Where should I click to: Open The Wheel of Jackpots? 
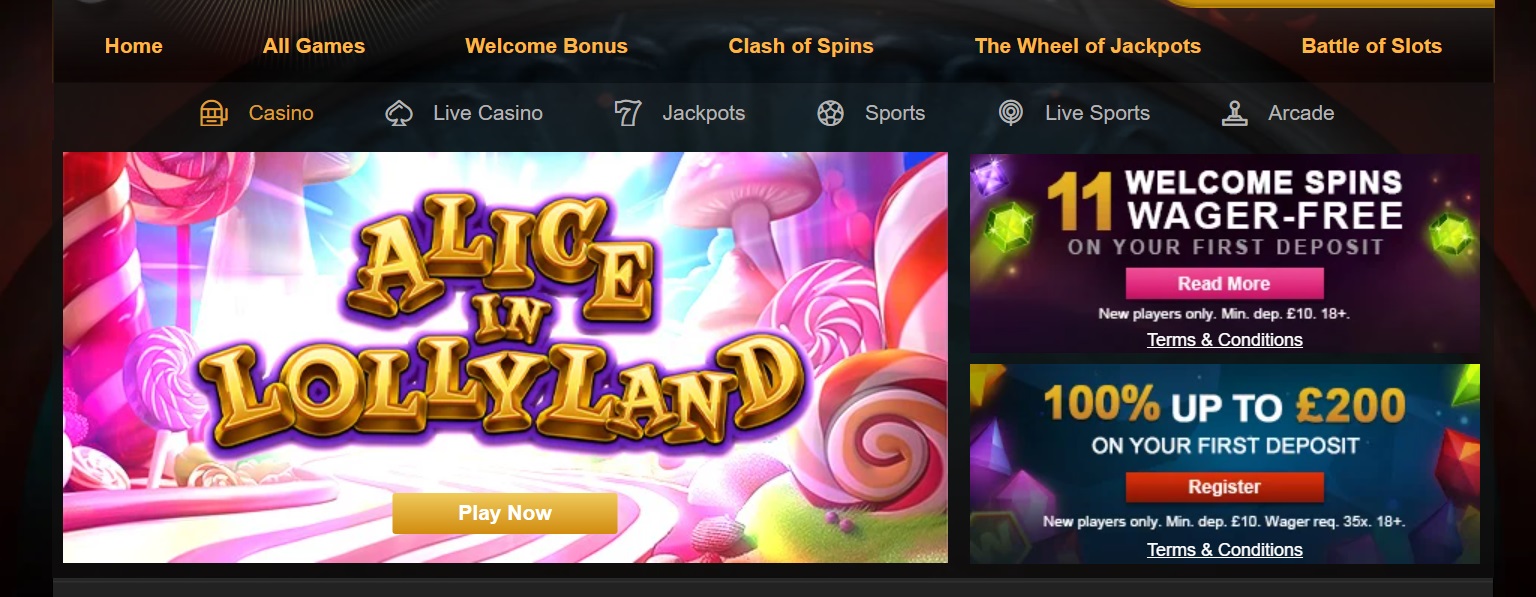pyautogui.click(x=1088, y=46)
